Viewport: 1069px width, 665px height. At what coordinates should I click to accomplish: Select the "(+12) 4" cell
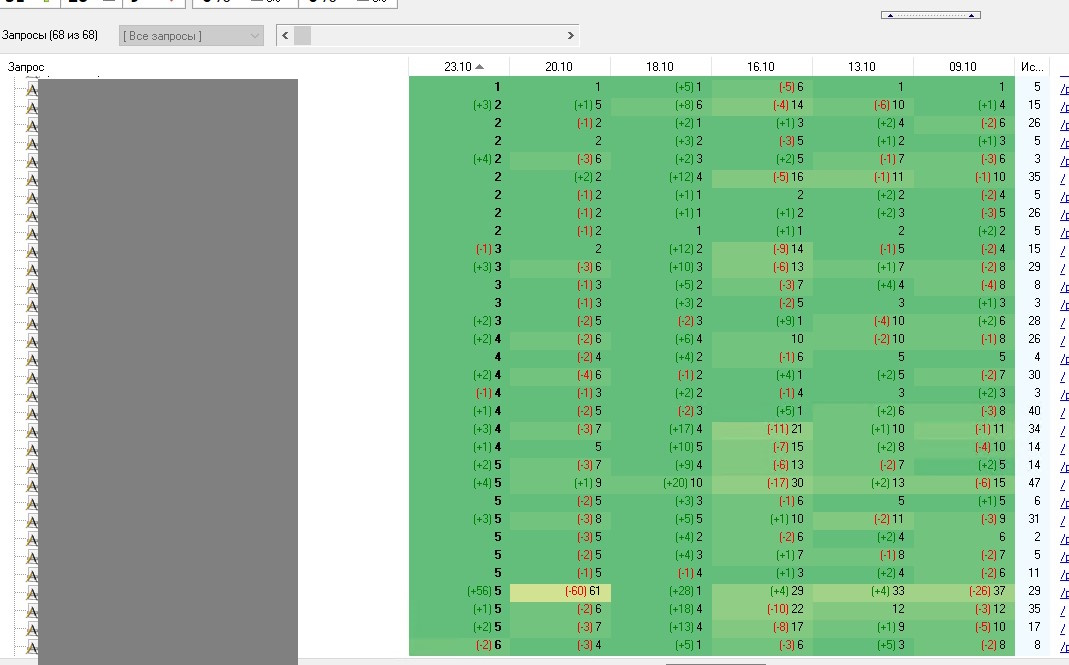point(661,177)
